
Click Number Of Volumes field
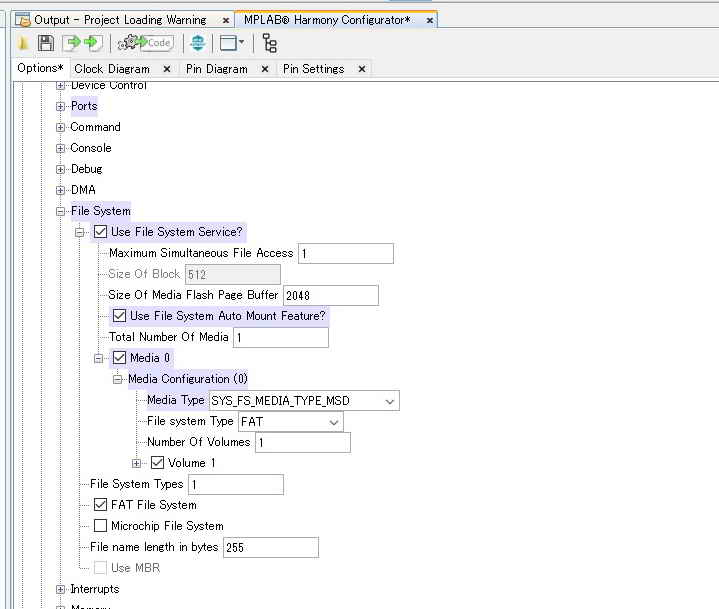point(303,443)
